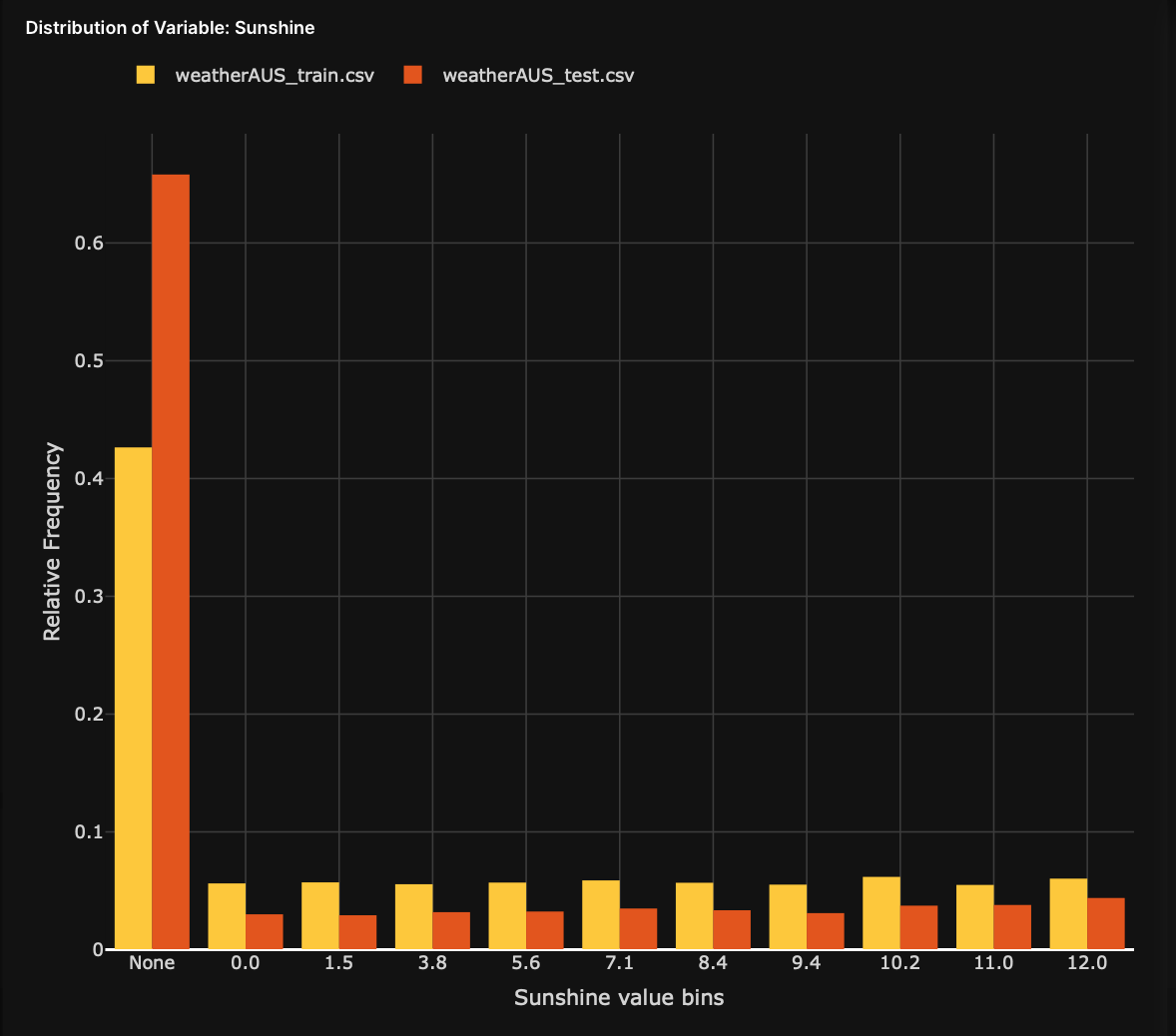The height and width of the screenshot is (1036, 1176).
Task: Click the orange weatherAUS_test.csv legend swatch
Action: coord(412,75)
